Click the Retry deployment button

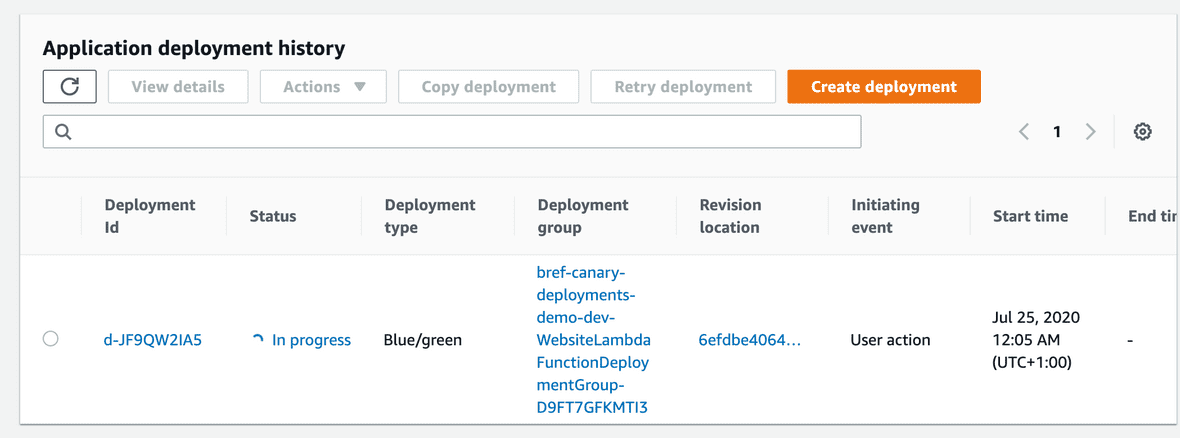coord(683,87)
